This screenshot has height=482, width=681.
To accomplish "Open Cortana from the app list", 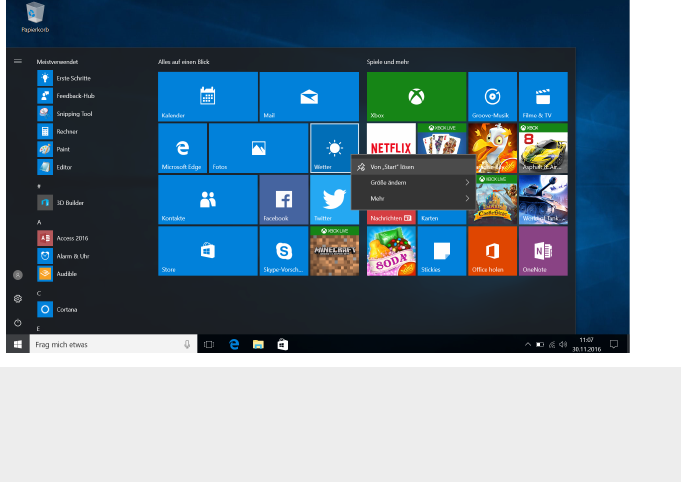I will tap(57, 310).
